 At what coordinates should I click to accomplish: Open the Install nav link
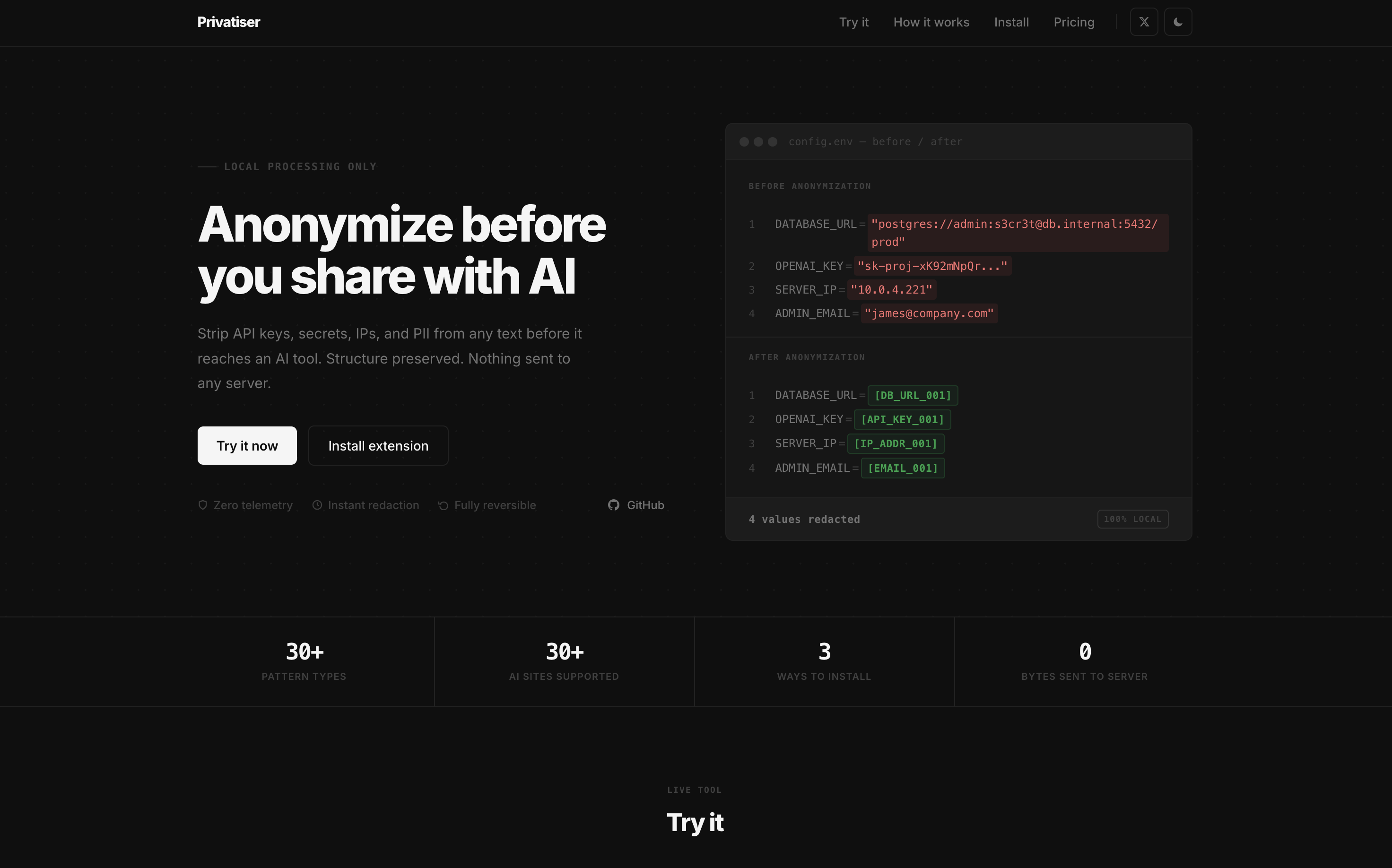[x=1011, y=22]
